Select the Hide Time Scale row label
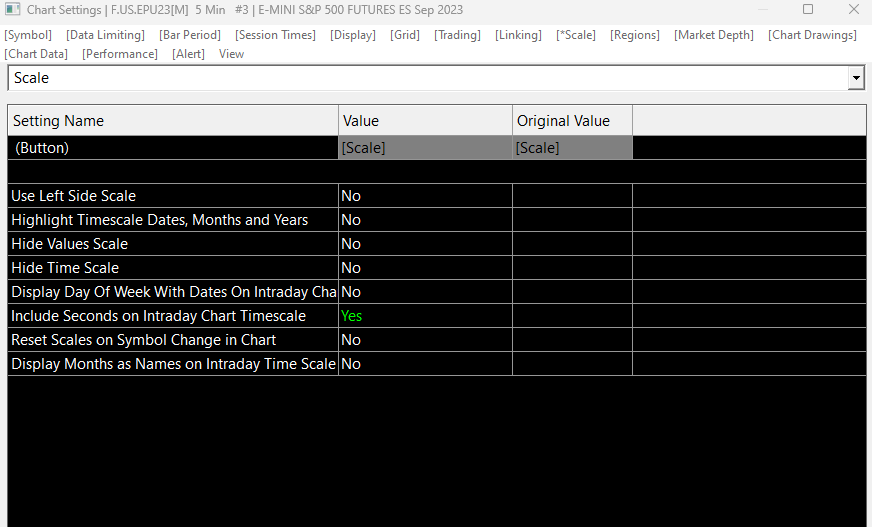 [x=65, y=267]
